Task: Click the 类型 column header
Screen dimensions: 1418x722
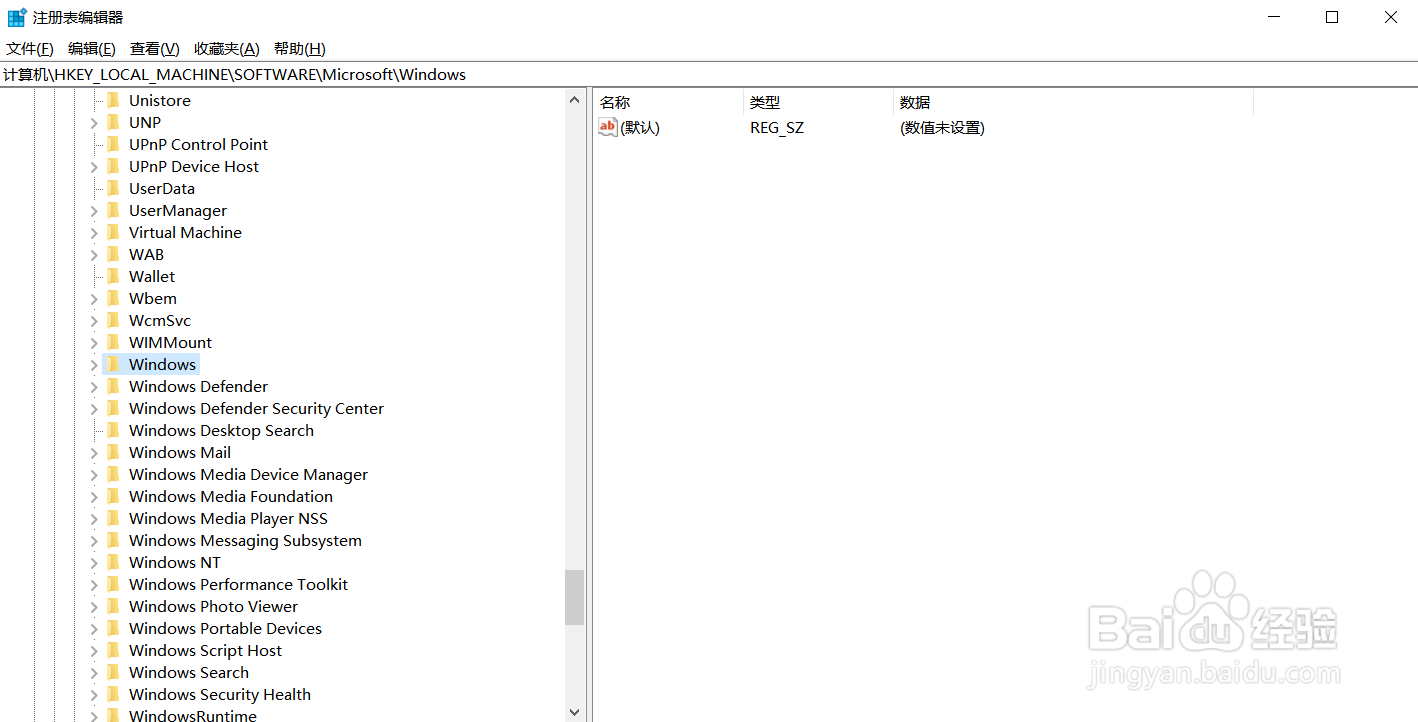Action: (818, 102)
